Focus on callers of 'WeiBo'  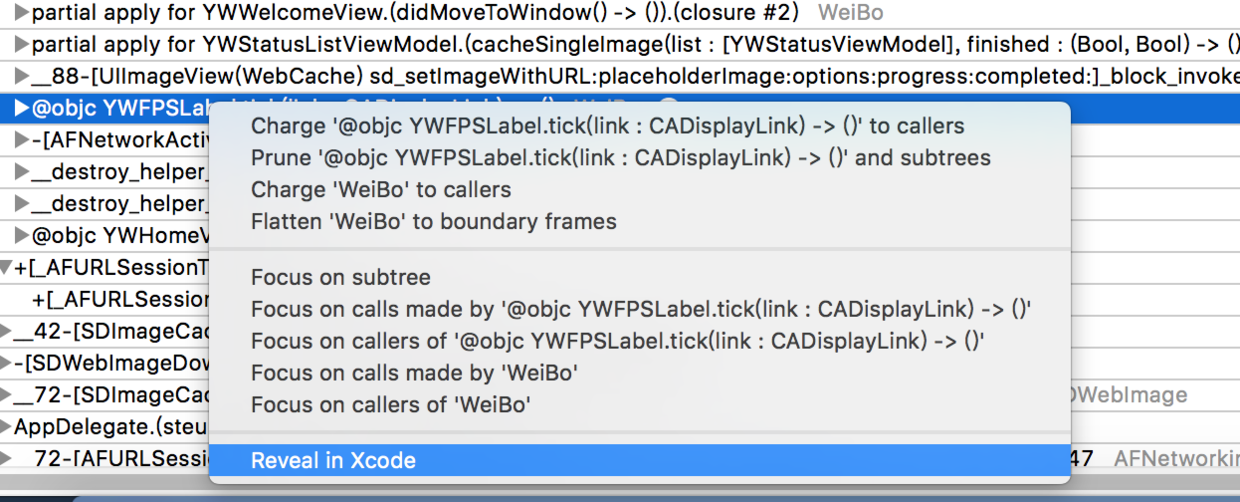(390, 405)
